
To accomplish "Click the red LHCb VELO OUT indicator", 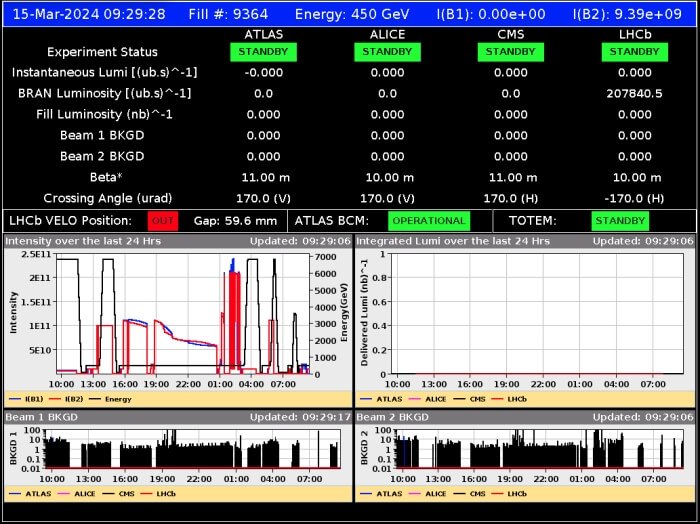I will coord(162,220).
